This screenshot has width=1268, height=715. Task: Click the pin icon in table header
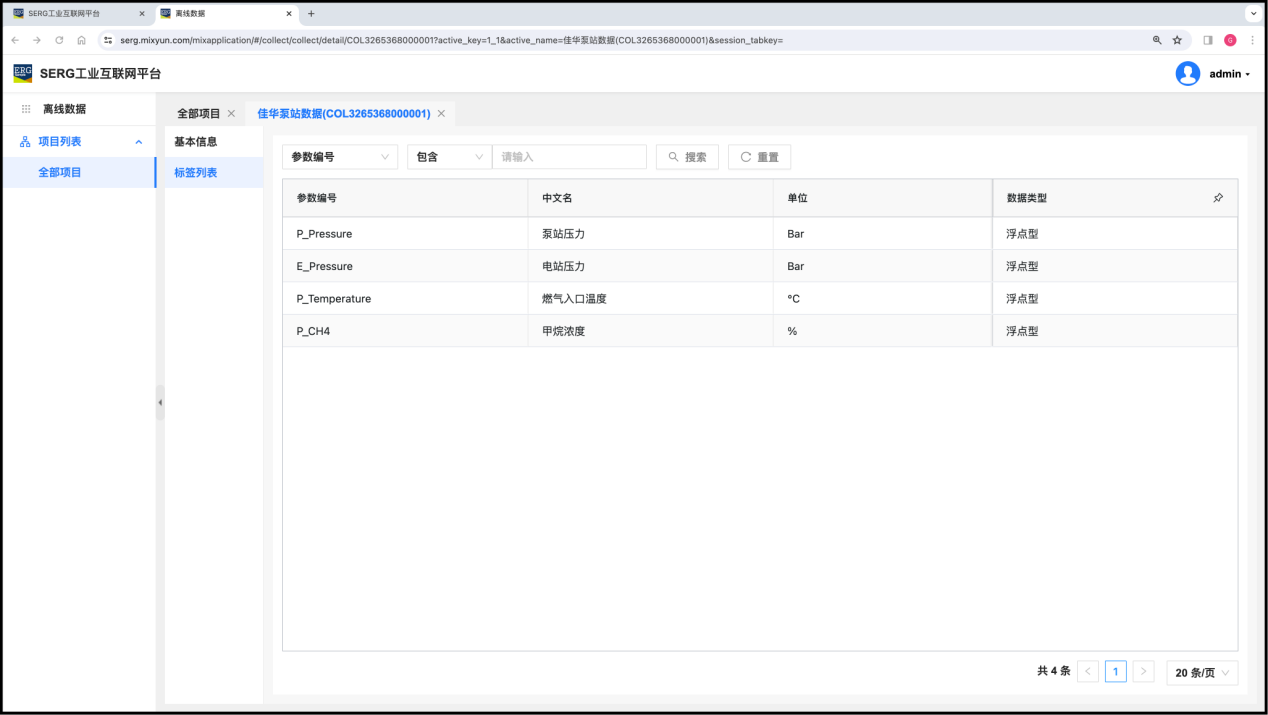1217,198
